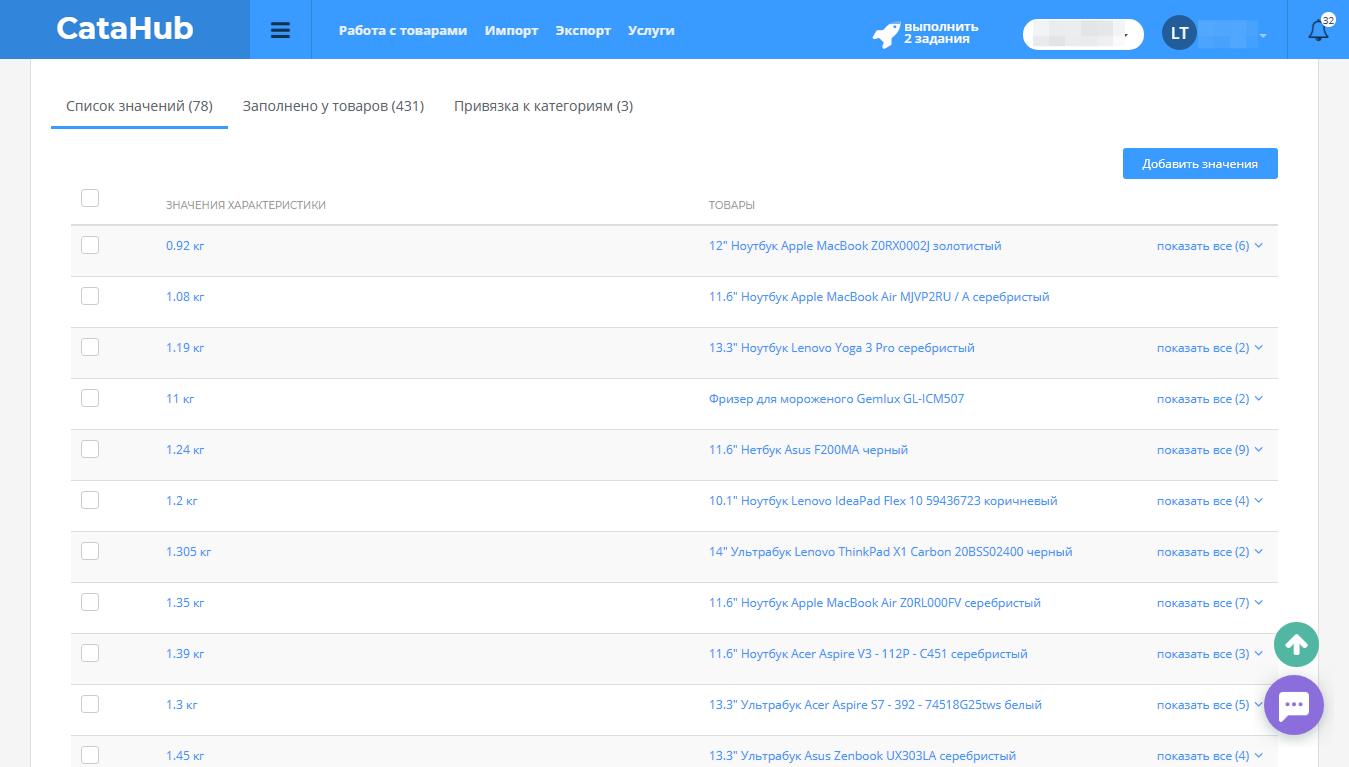1349x767 pixels.
Task: Check the 1.3 кг row checkbox
Action: [x=90, y=704]
